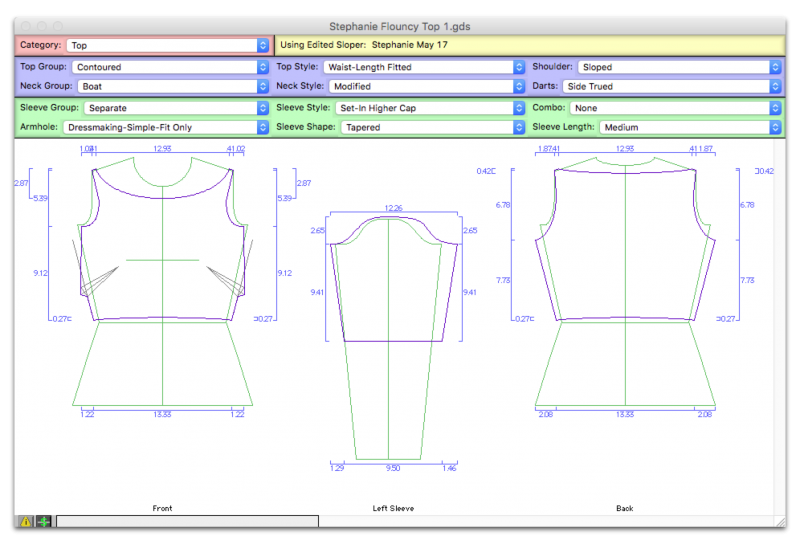Image resolution: width=800 pixels, height=544 pixels.
Task: Click the 9.50 sleeve hem measurement
Action: tap(393, 468)
